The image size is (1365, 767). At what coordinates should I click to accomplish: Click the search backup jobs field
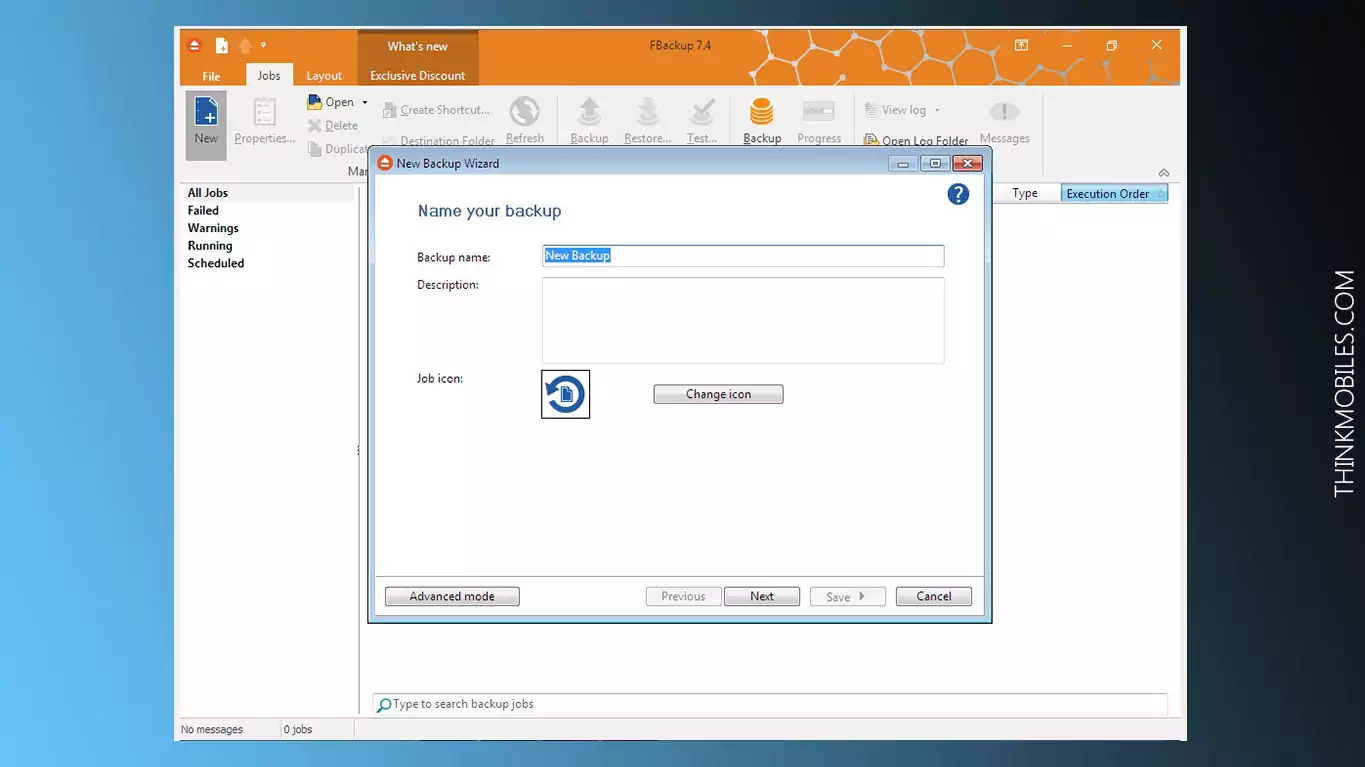coord(770,704)
